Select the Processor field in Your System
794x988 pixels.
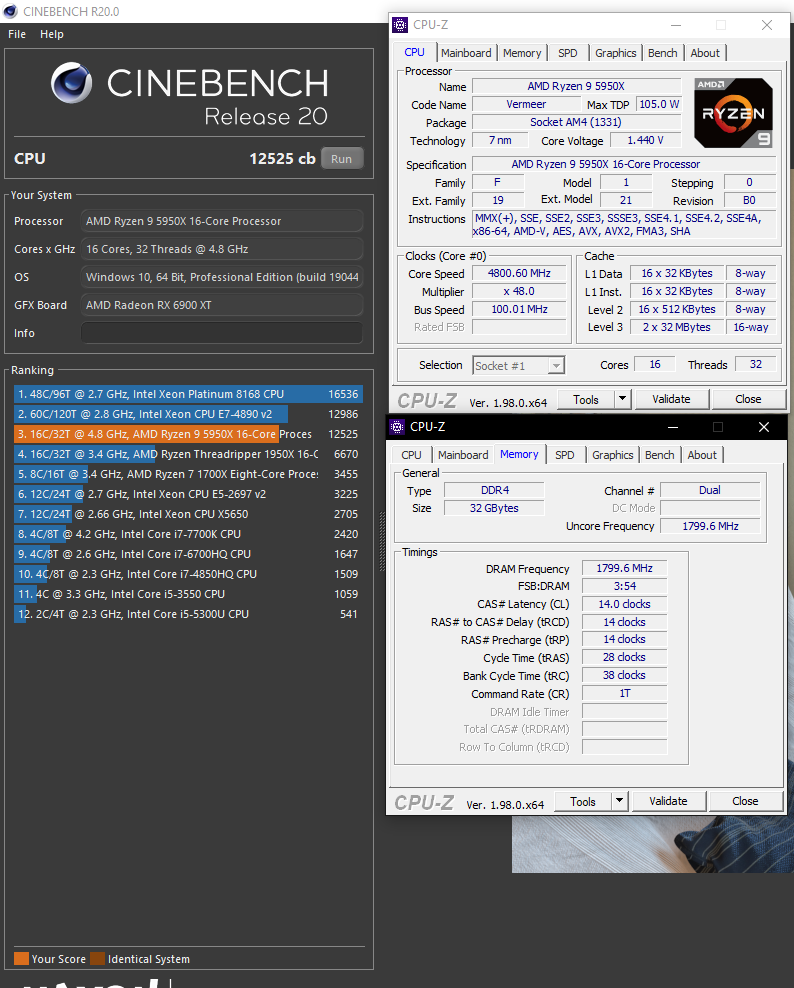point(222,221)
